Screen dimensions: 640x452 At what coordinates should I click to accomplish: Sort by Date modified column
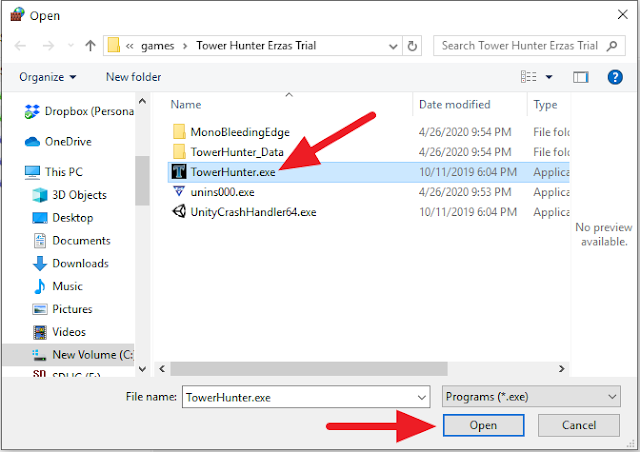[x=454, y=105]
